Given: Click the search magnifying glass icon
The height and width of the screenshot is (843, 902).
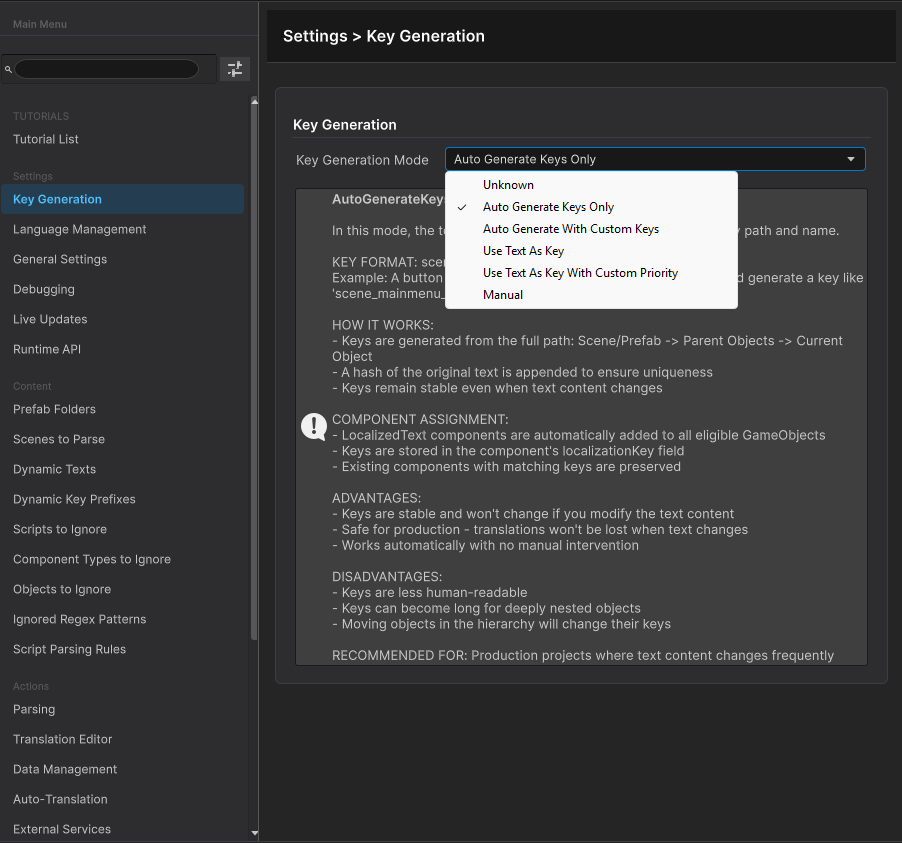Looking at the screenshot, I should click(x=8, y=69).
